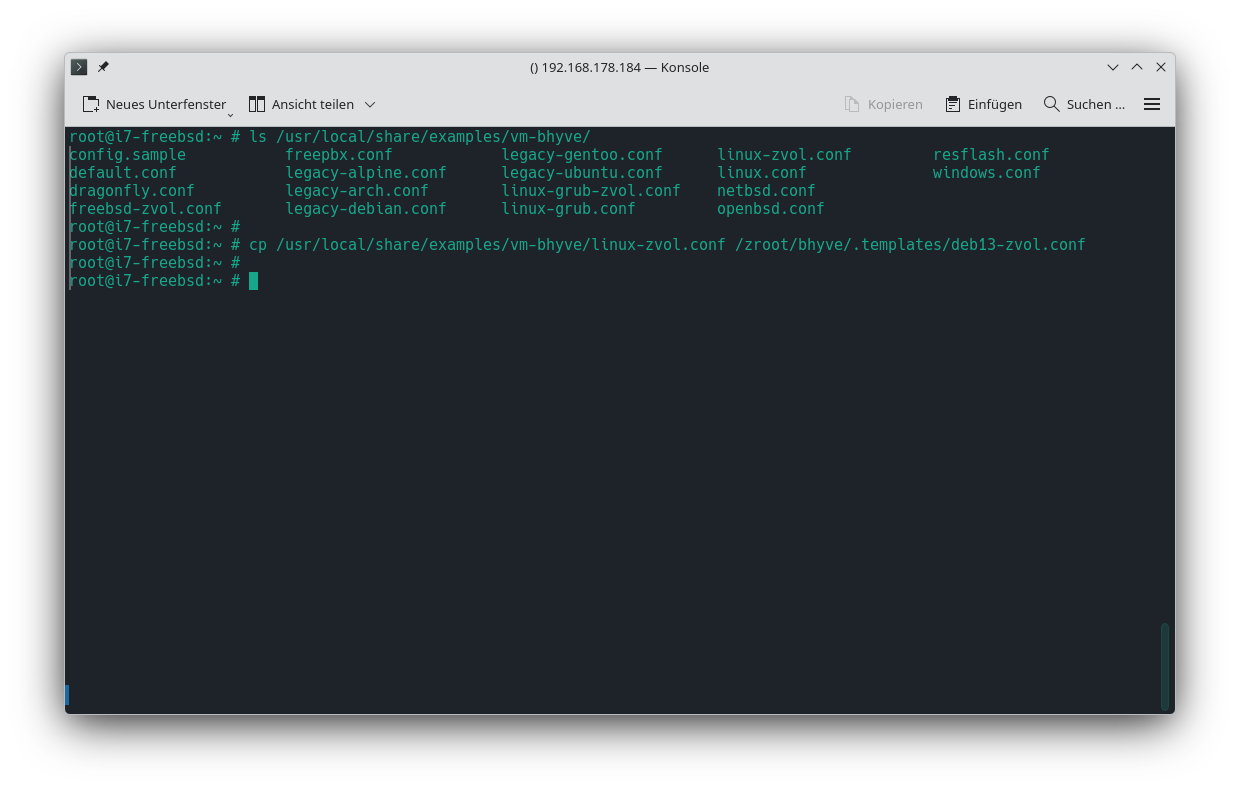Open the Neues Unterfenster dropdown arrow

(x=230, y=113)
